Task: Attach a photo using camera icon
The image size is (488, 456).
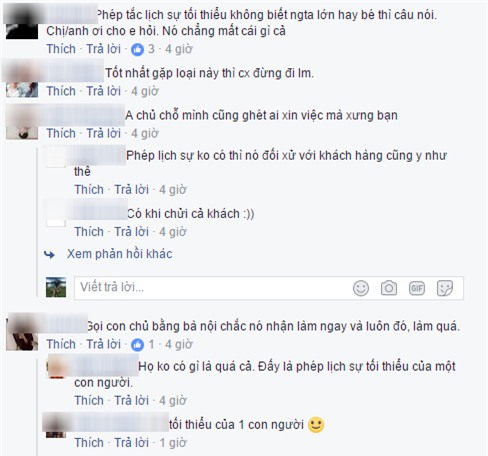Action: coord(389,288)
